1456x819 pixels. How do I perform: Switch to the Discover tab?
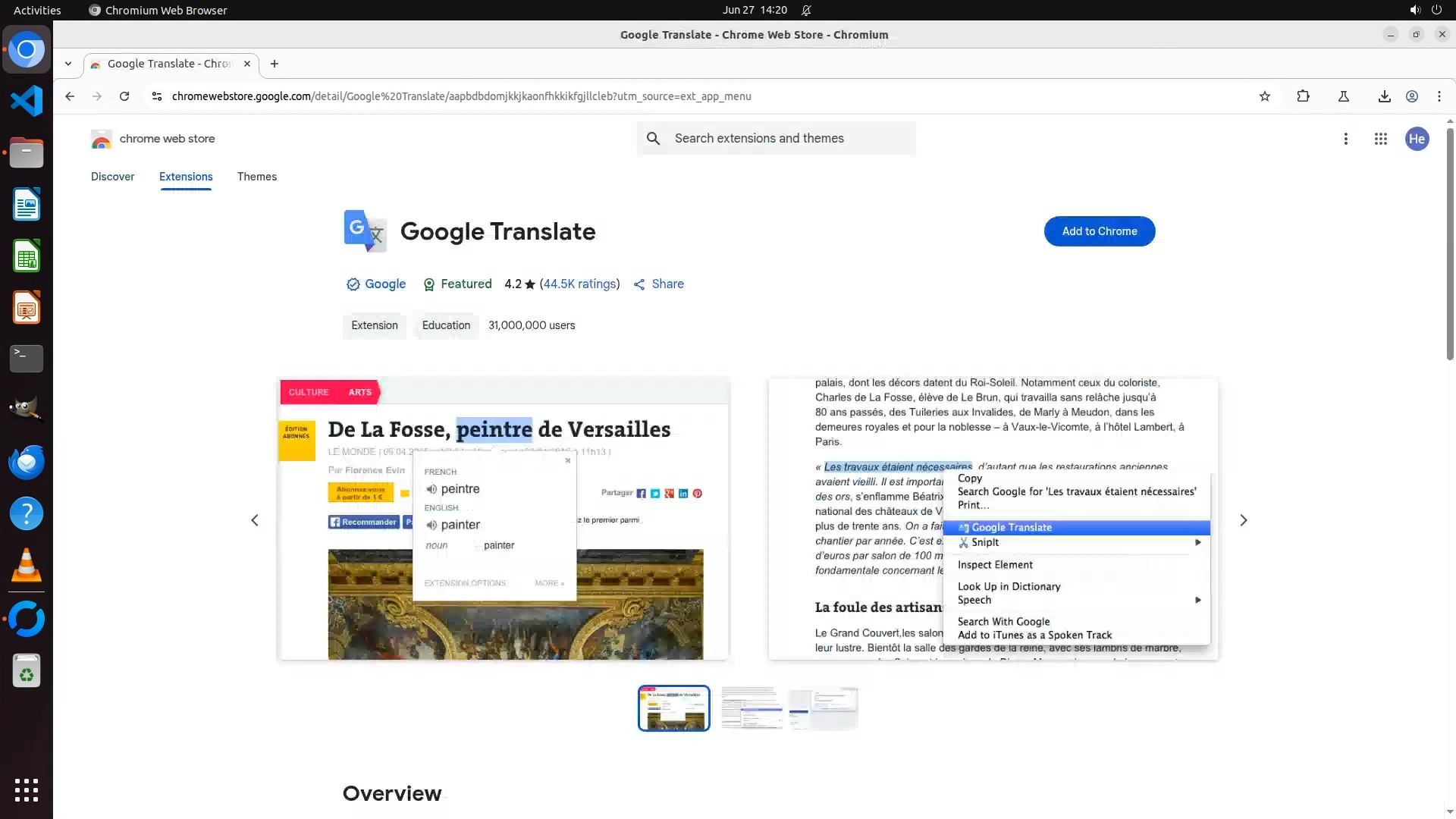coord(112,177)
